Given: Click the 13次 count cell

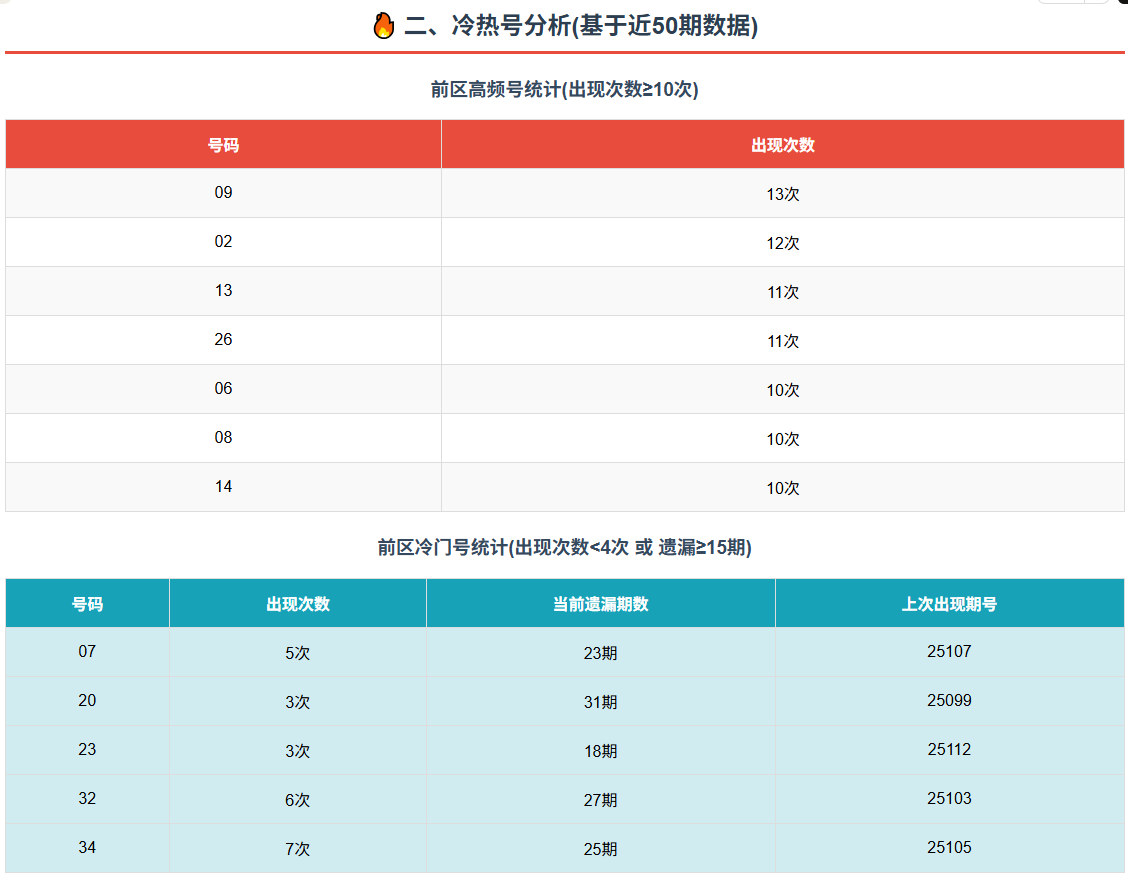Looking at the screenshot, I should [783, 194].
